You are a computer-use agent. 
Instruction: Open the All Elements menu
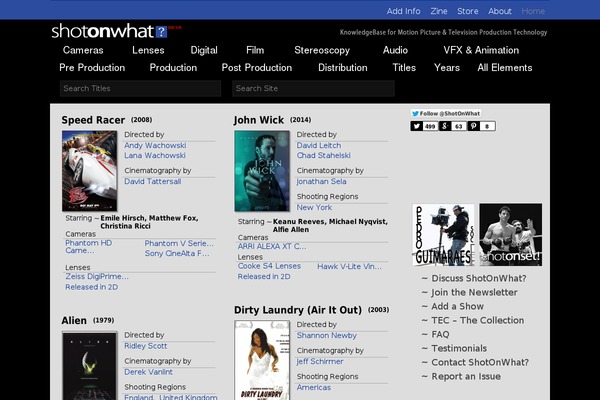505,68
